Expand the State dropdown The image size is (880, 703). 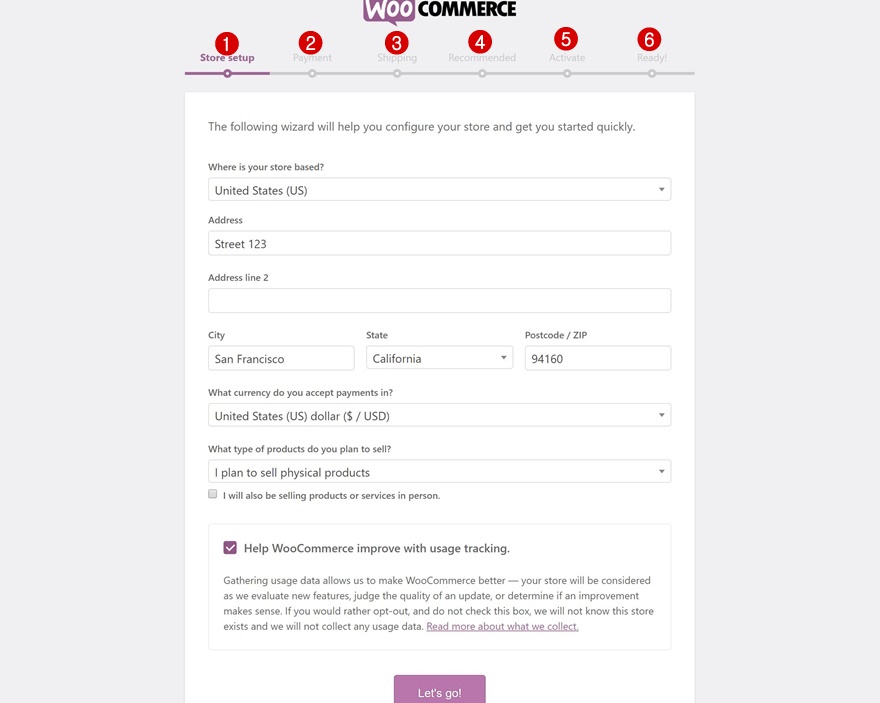click(x=439, y=358)
